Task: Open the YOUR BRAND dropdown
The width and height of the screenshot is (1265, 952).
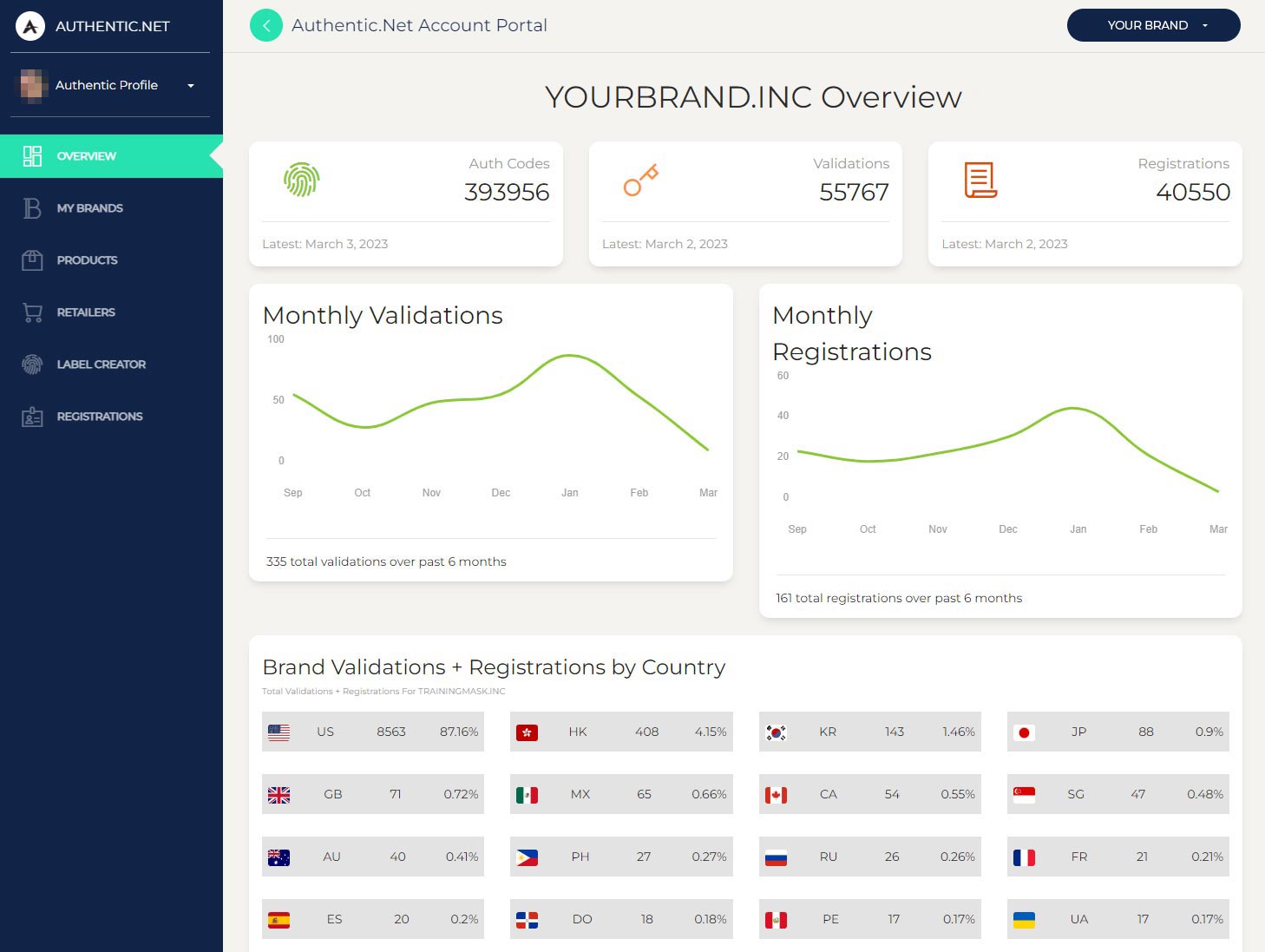Action: point(1153,25)
